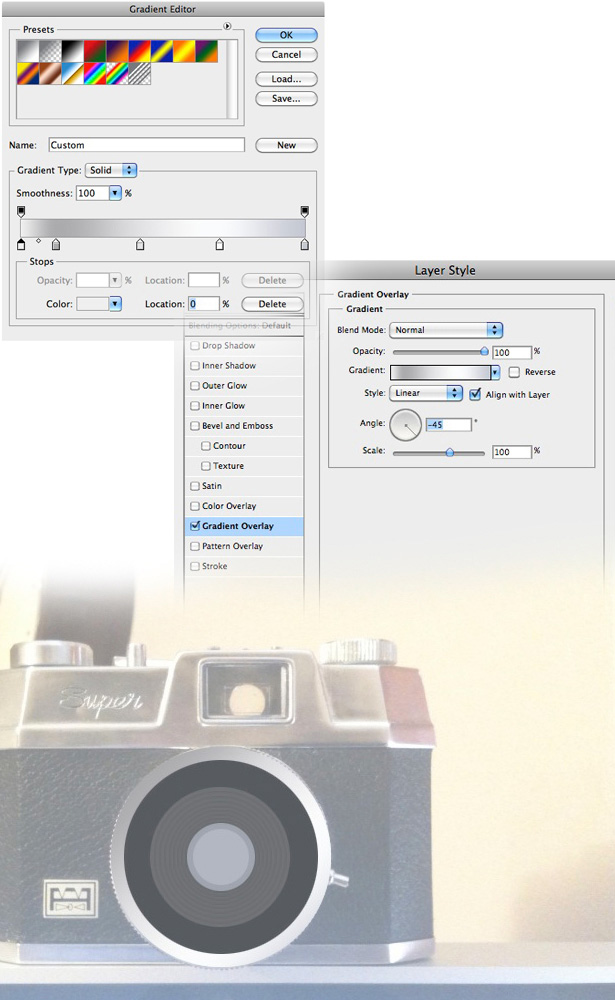This screenshot has height=1000, width=615.
Task: Enable the Bevel and Emboss checkbox
Action: point(195,426)
